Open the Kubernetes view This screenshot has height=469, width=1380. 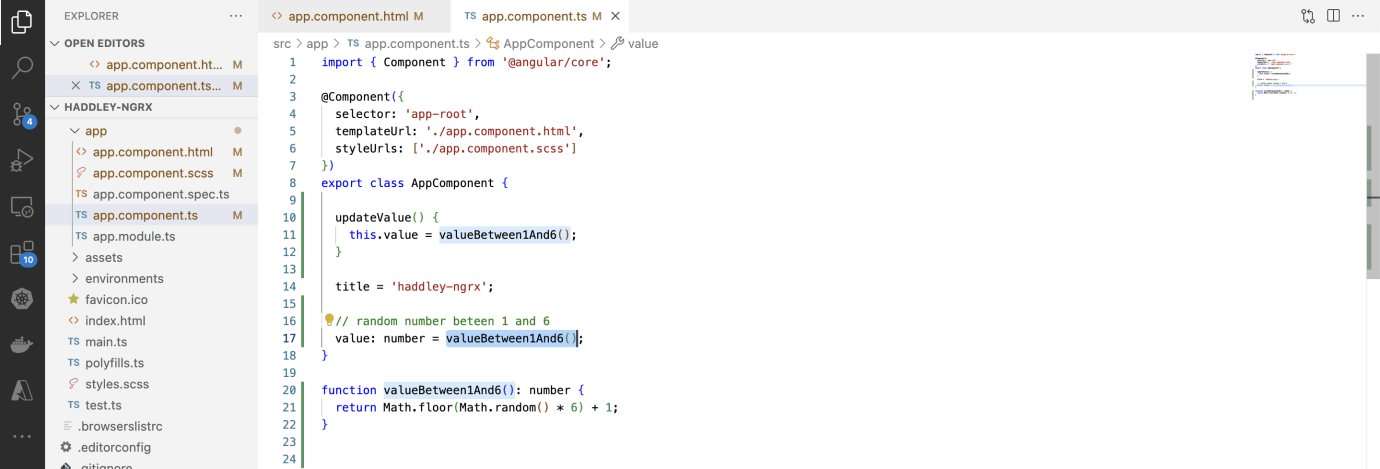pyautogui.click(x=22, y=299)
